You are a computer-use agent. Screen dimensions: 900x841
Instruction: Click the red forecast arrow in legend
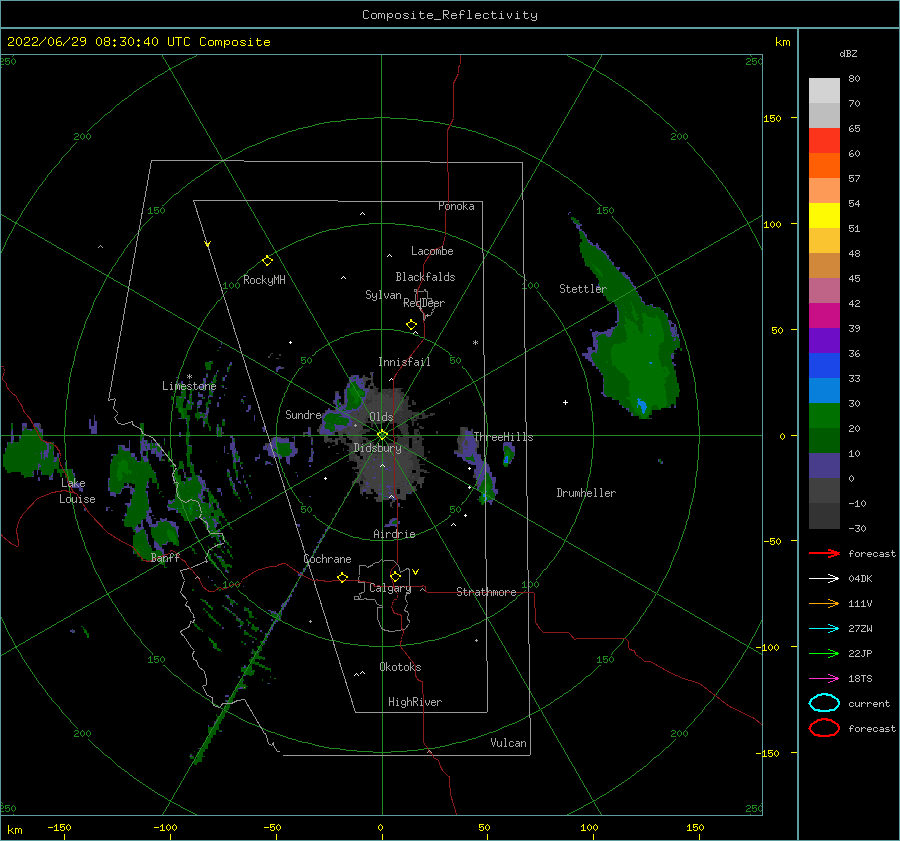tap(824, 553)
